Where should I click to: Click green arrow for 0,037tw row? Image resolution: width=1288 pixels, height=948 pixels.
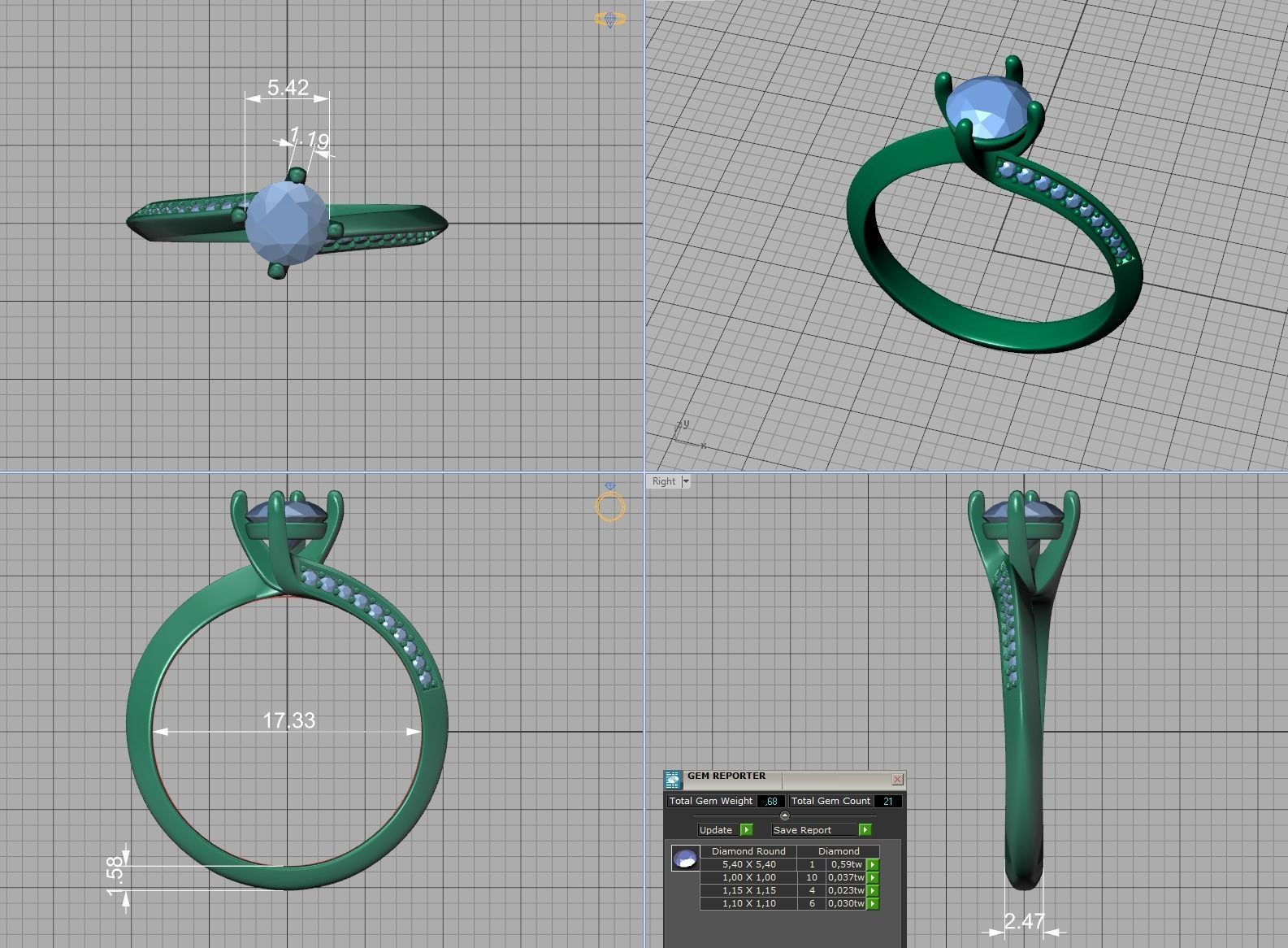873,877
